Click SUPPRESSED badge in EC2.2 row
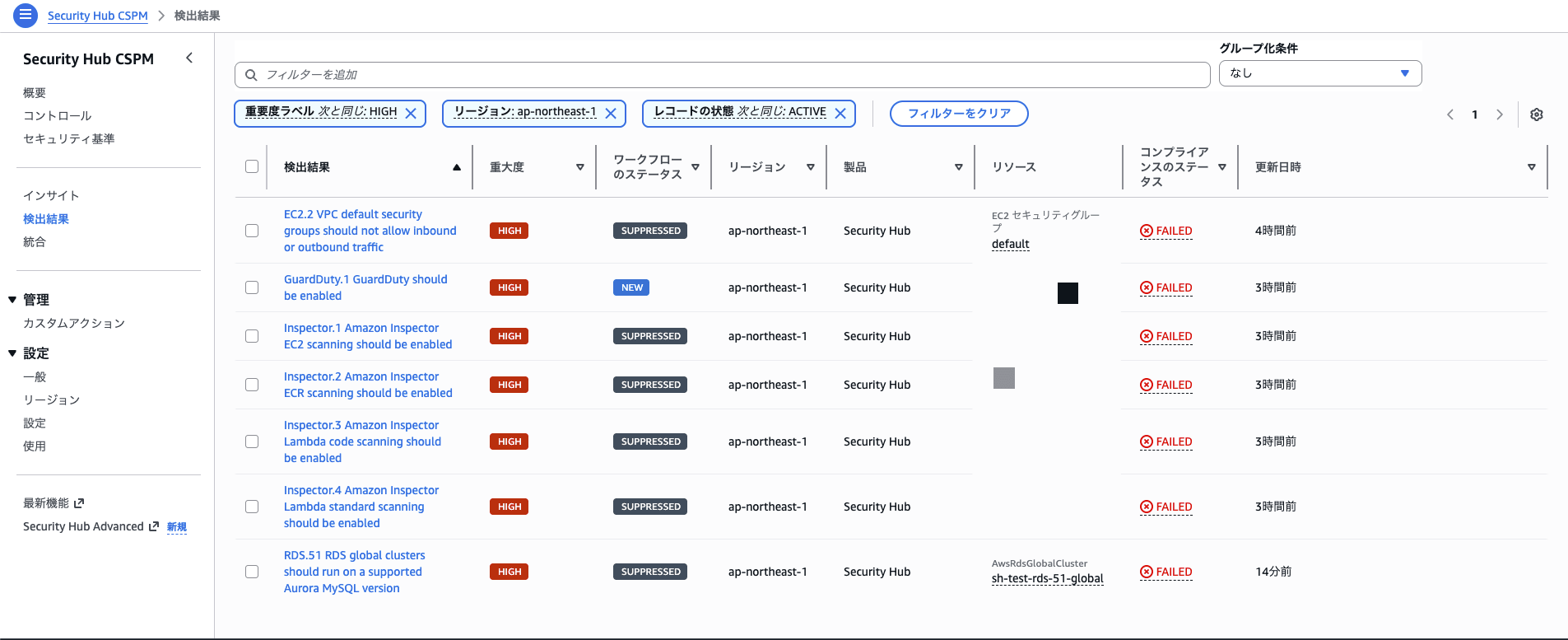Viewport: 1568px width, 640px height. pyautogui.click(x=650, y=231)
